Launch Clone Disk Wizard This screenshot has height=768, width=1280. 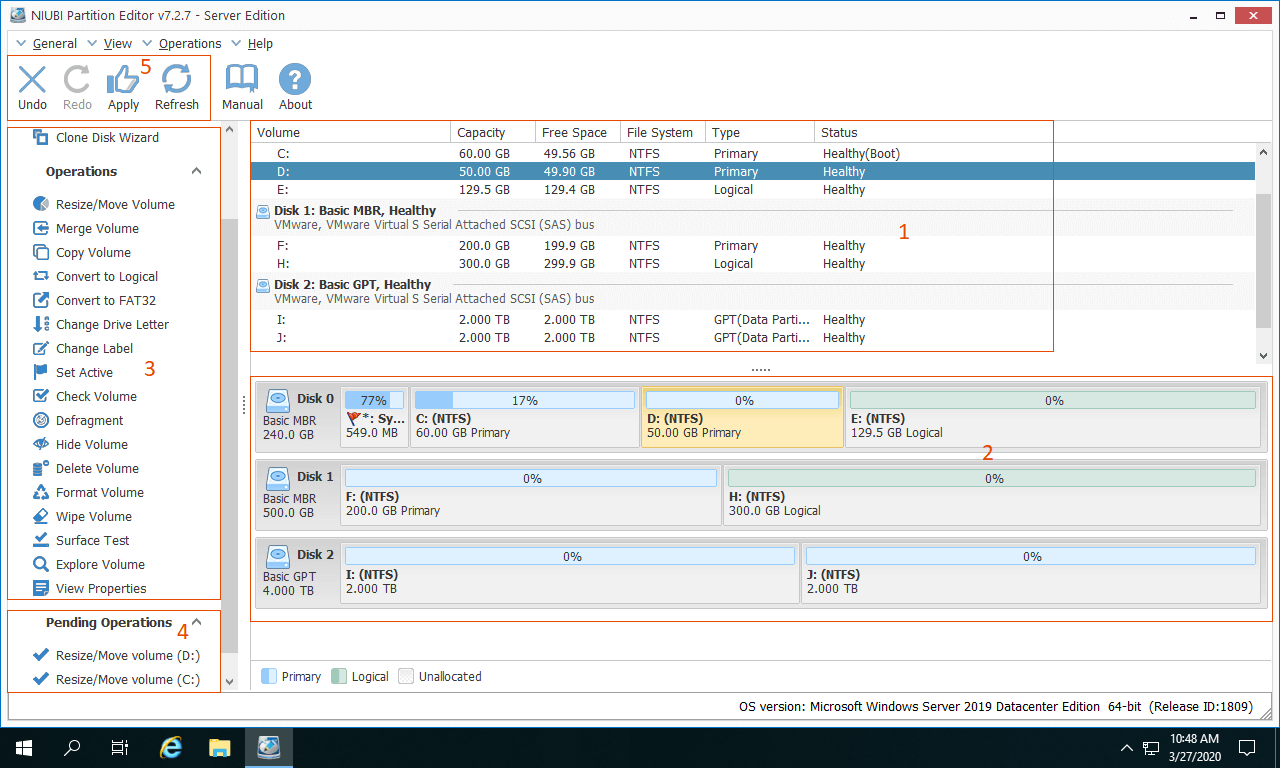(106, 138)
